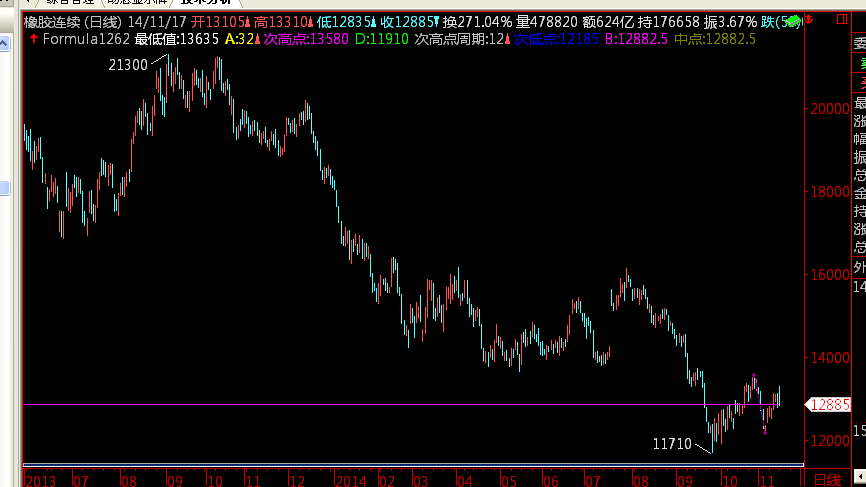
Task: Toggle the red side-panel layout icon
Action: tap(842, 19)
